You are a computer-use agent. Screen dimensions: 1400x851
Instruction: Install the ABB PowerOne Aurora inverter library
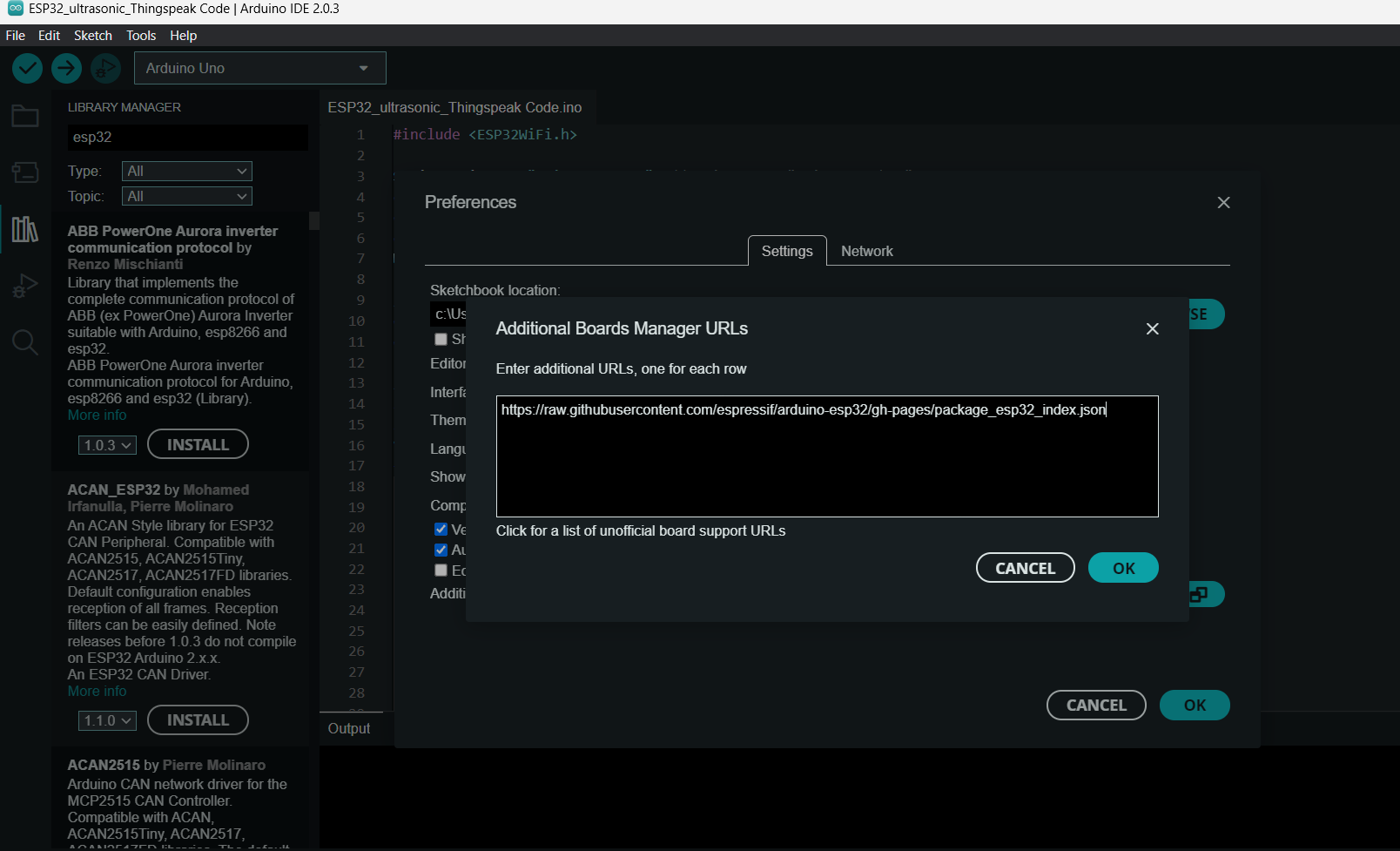tap(198, 444)
